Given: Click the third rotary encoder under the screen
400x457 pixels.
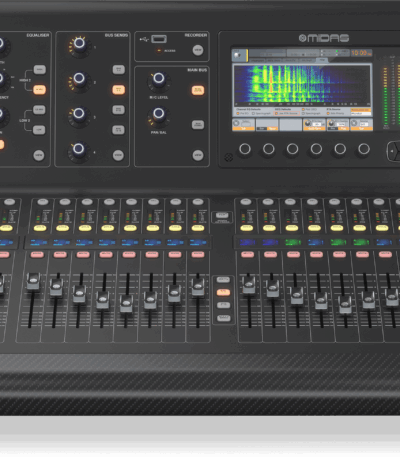Looking at the screenshot, I should click(292, 149).
